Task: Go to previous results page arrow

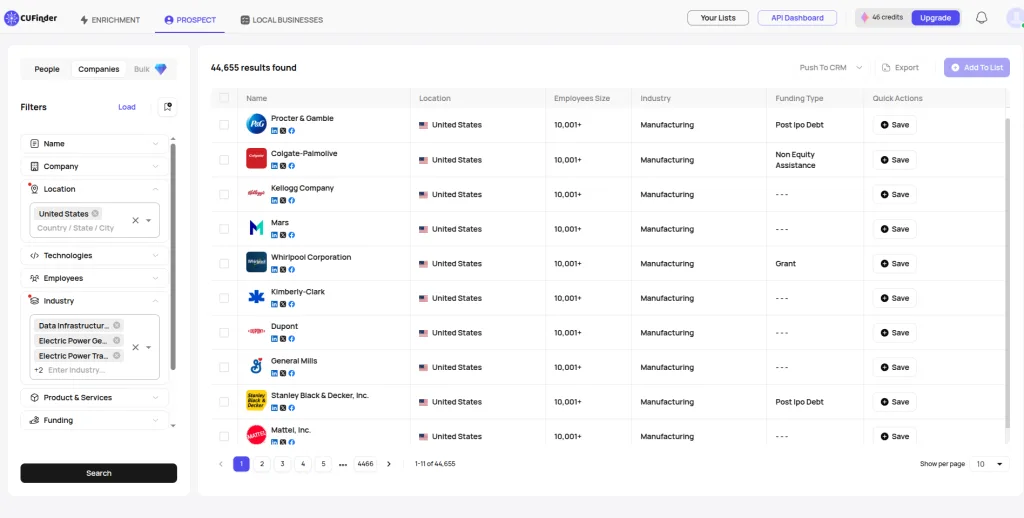Action: pyautogui.click(x=221, y=464)
